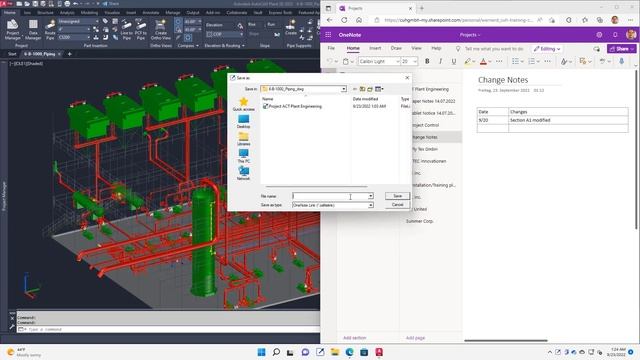Click Tell me what you want to do box
Screen dimensions: 640x360
493,49
